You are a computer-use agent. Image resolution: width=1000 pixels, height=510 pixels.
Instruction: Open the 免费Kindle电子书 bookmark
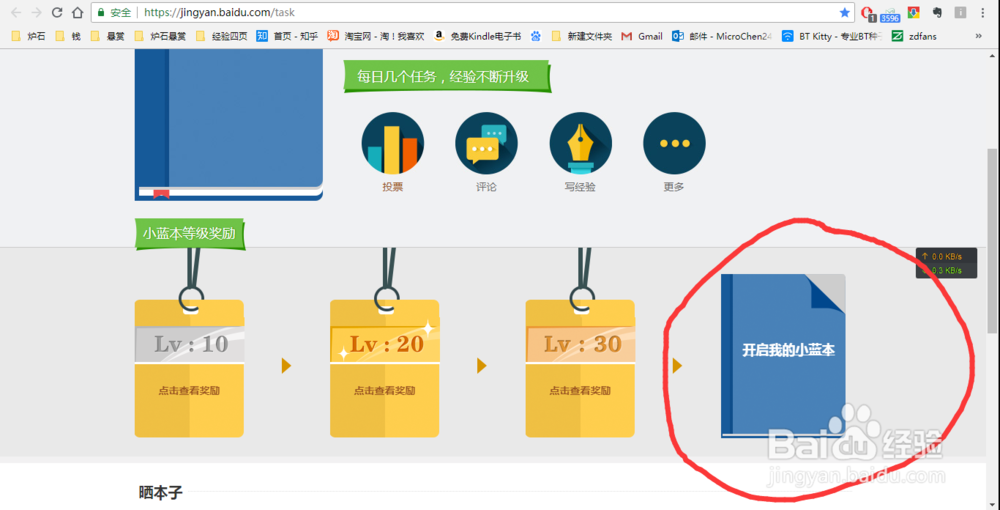coord(477,36)
